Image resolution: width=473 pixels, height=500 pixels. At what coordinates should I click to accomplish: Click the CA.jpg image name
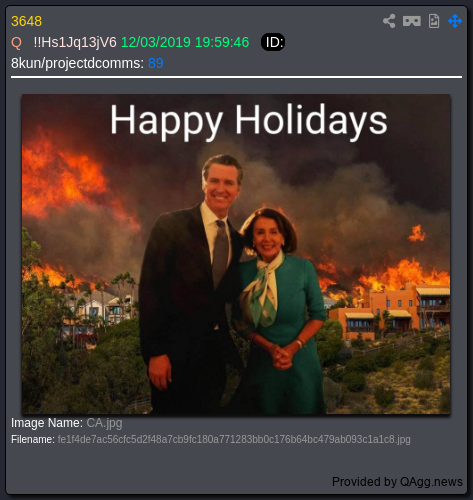click(104, 423)
